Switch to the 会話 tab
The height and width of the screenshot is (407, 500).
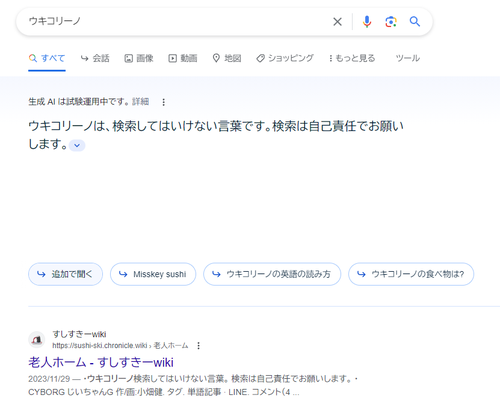[x=95, y=58]
